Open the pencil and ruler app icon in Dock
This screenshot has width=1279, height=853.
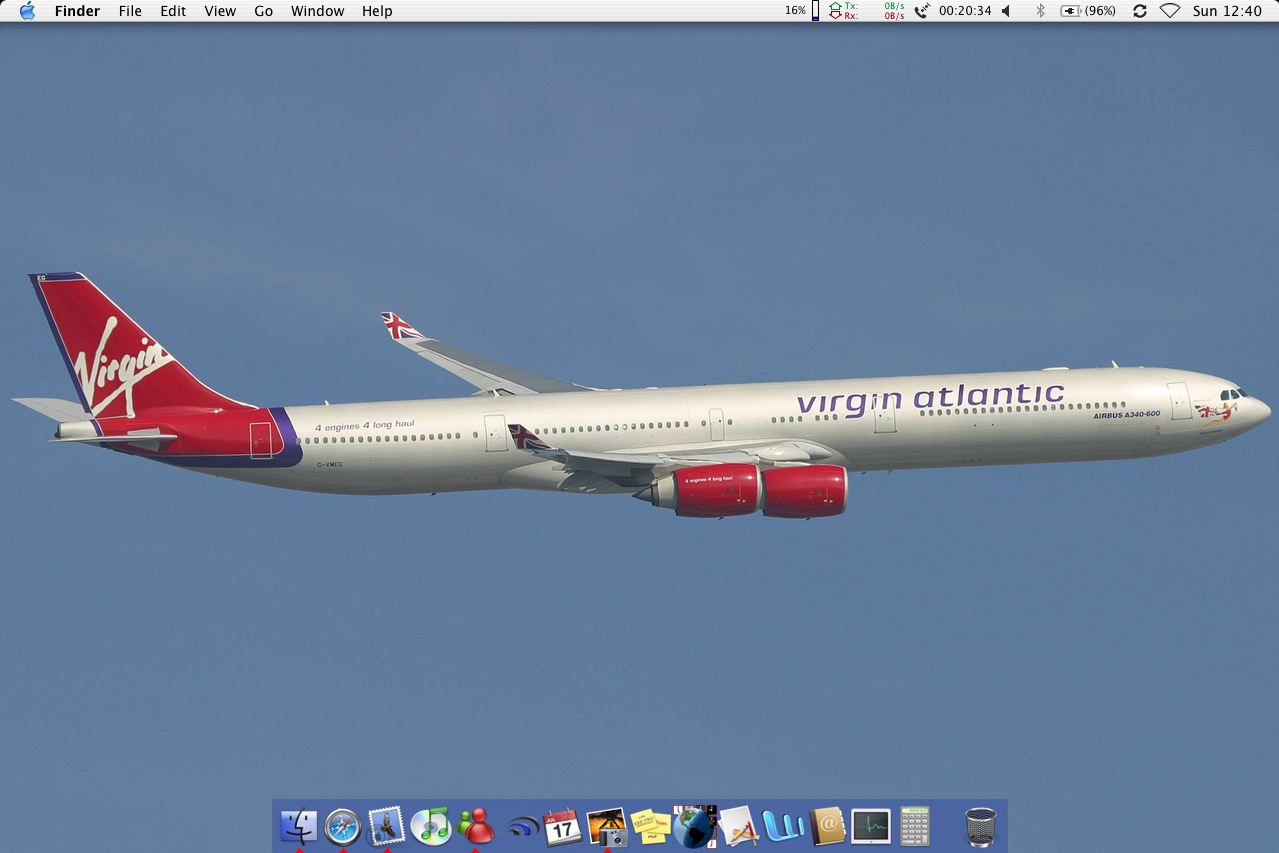(739, 826)
